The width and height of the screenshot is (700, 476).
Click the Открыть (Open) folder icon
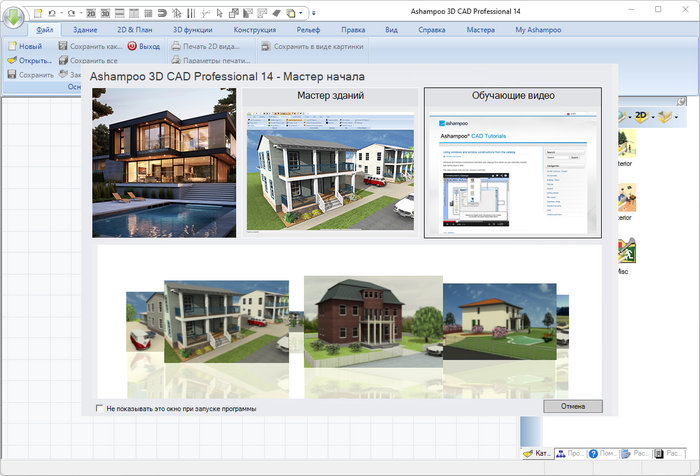[12, 61]
